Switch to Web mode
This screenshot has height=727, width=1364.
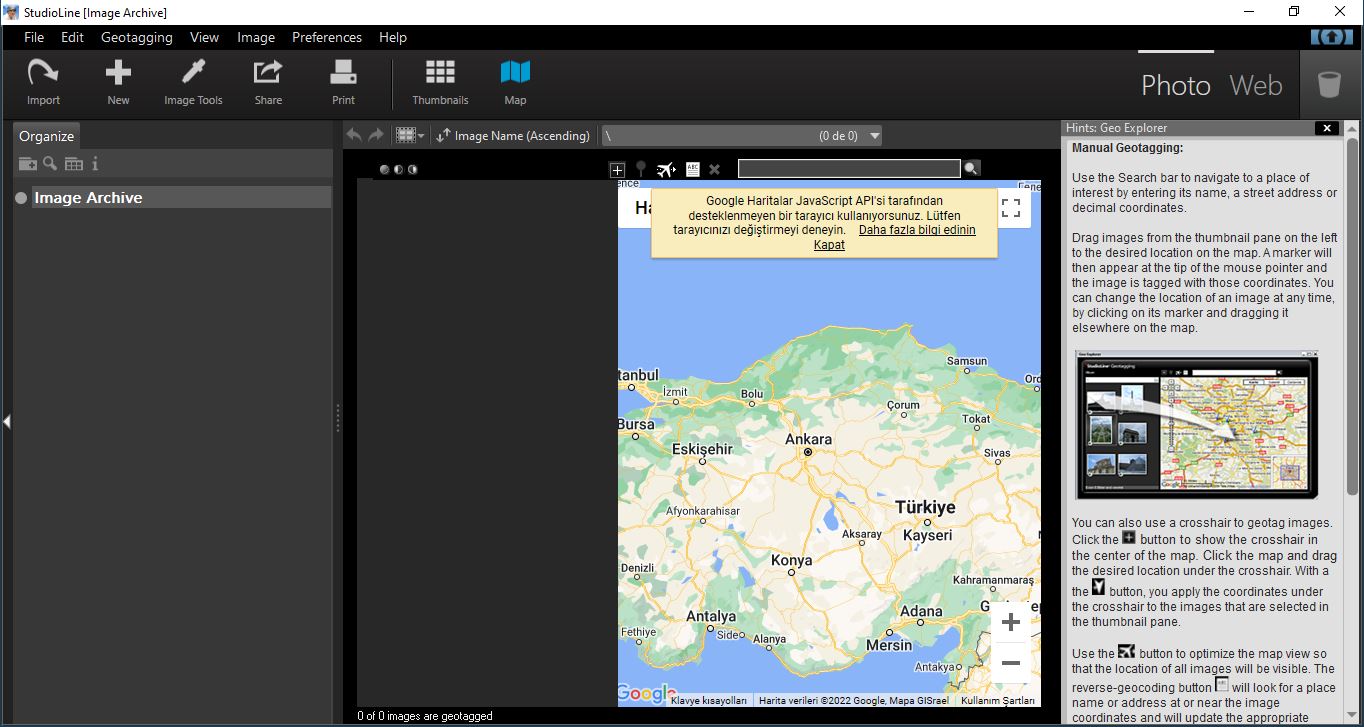tap(1256, 85)
